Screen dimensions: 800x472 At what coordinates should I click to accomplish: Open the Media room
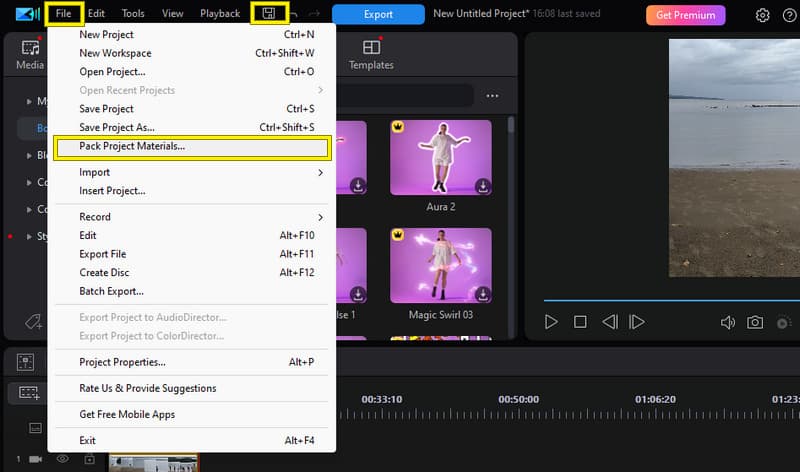(x=29, y=53)
